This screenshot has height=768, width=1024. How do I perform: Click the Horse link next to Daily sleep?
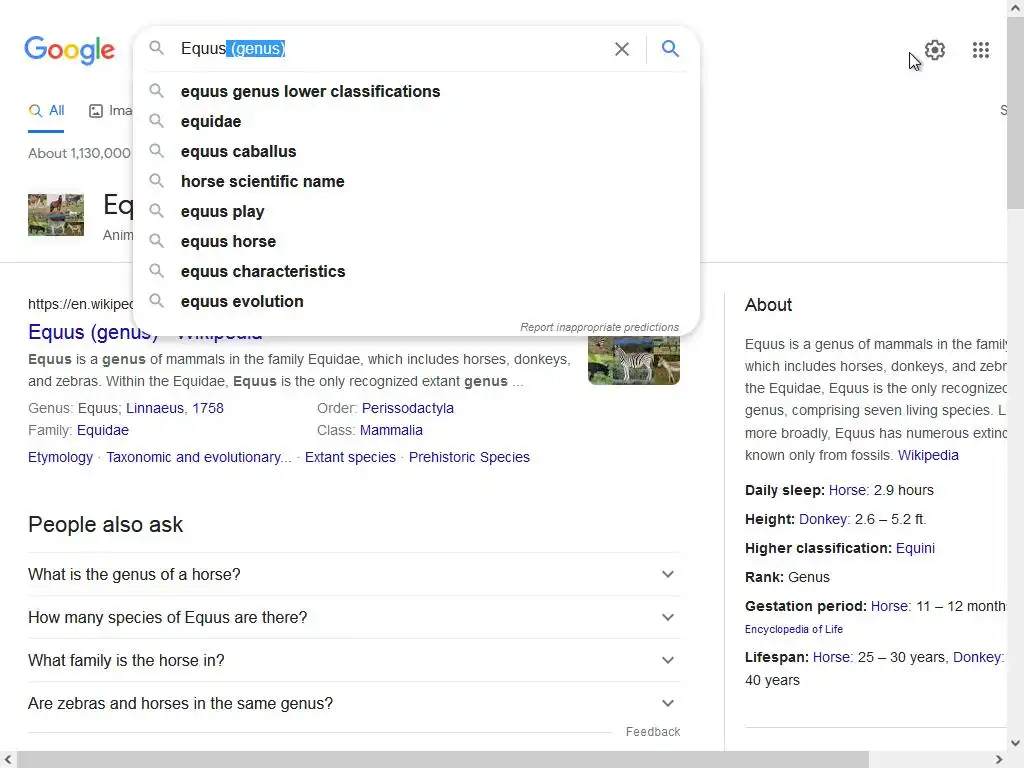pyautogui.click(x=847, y=490)
